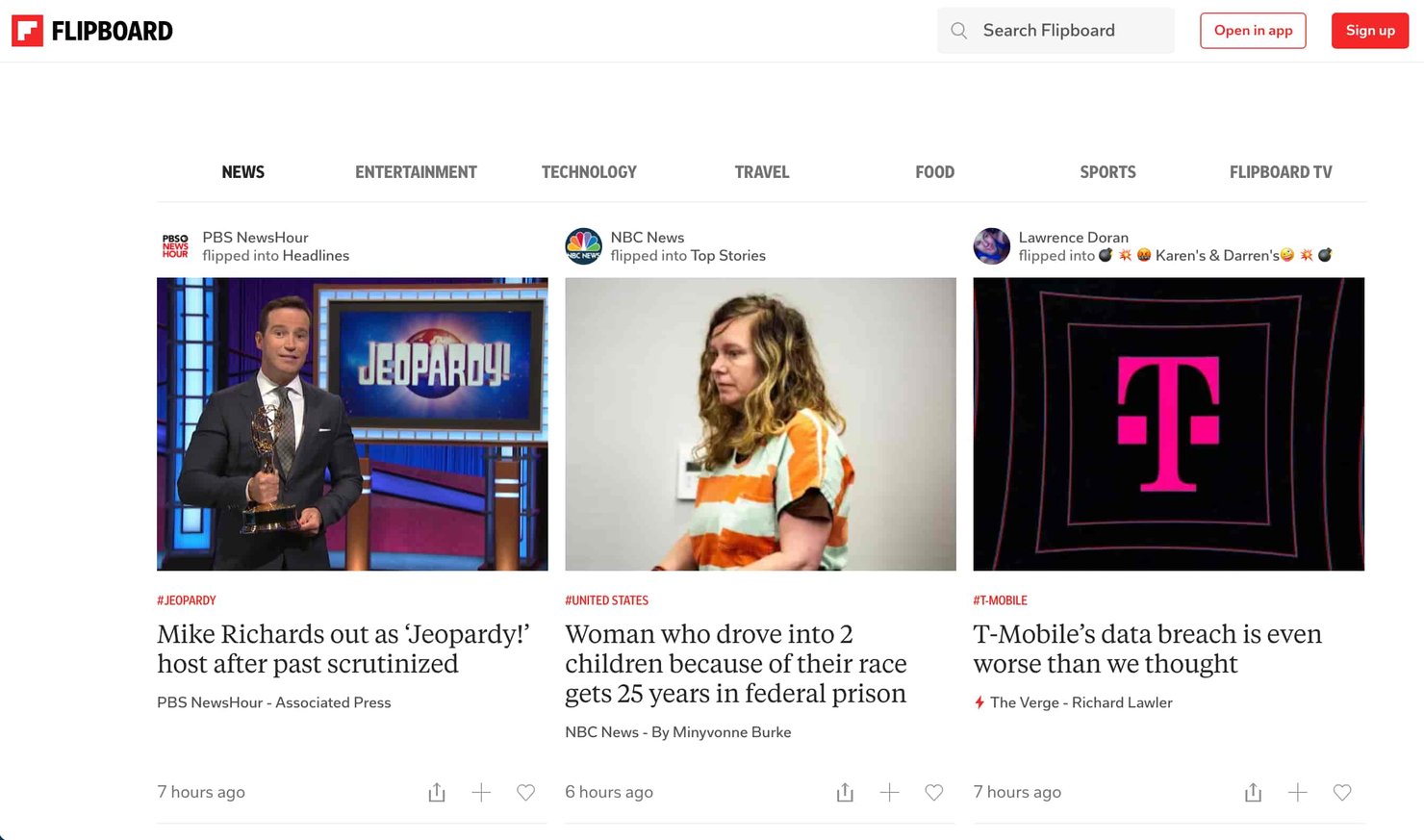1424x840 pixels.
Task: Open the #JEOPARDY topic tag
Action: click(187, 600)
